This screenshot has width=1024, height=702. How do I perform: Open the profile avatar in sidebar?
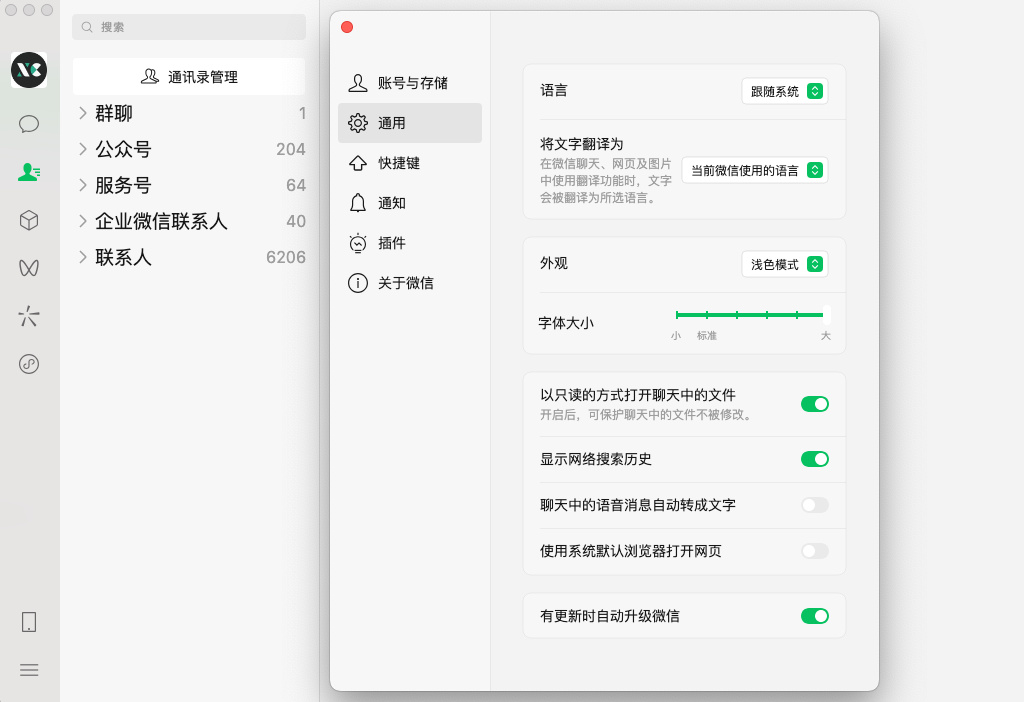point(29,70)
